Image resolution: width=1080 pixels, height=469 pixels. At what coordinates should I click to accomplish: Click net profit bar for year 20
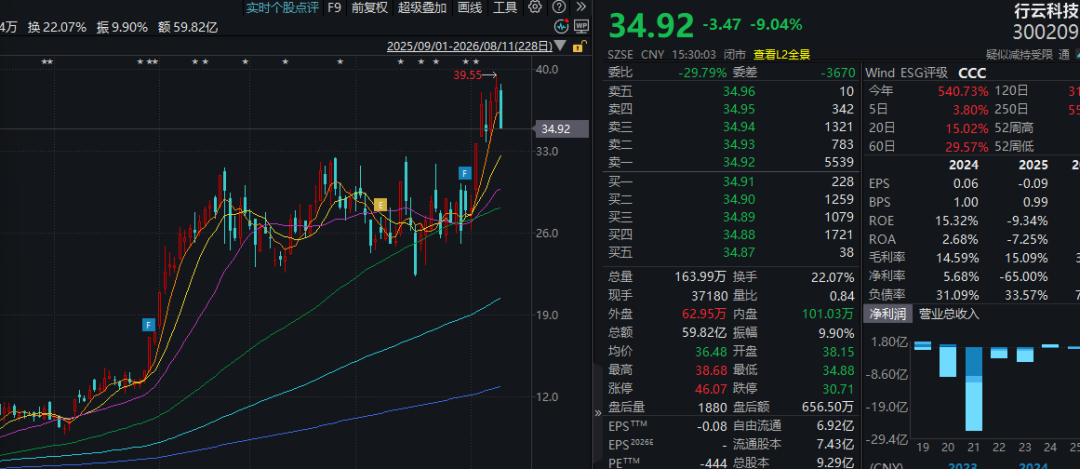coord(948,361)
